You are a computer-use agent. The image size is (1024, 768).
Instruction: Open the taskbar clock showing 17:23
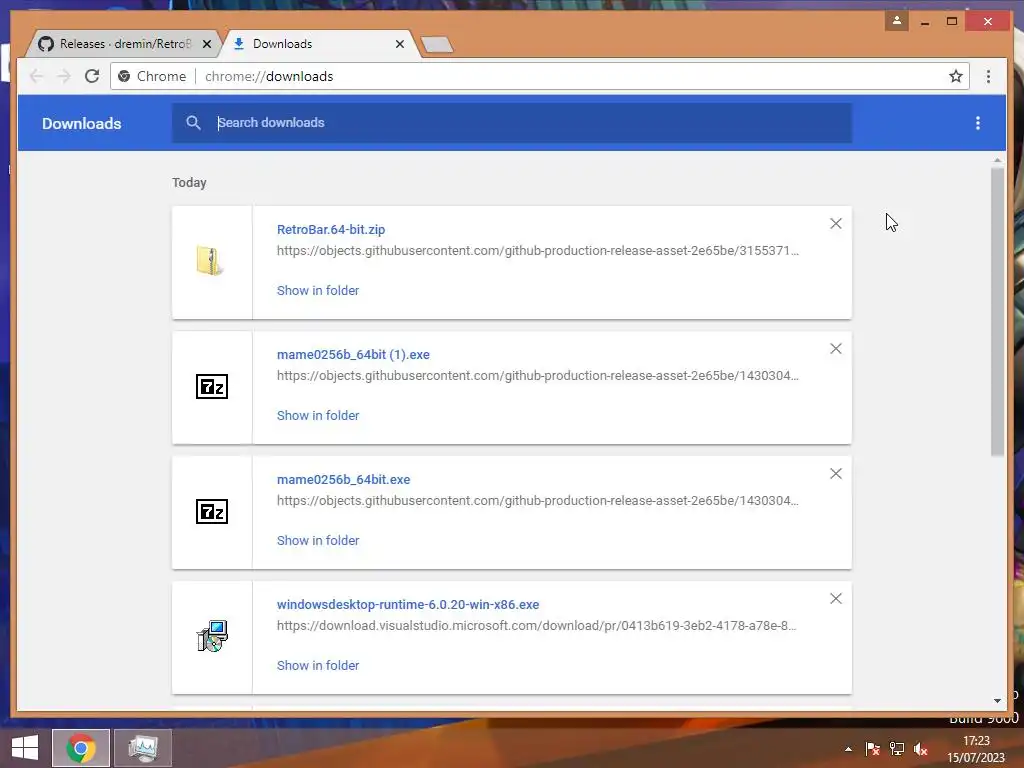976,749
